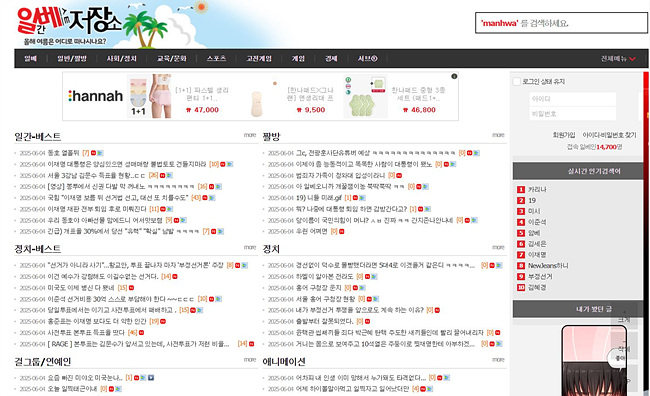Click the 내가 봤던 글 panel header
This screenshot has width=650, height=396.
coord(578,309)
